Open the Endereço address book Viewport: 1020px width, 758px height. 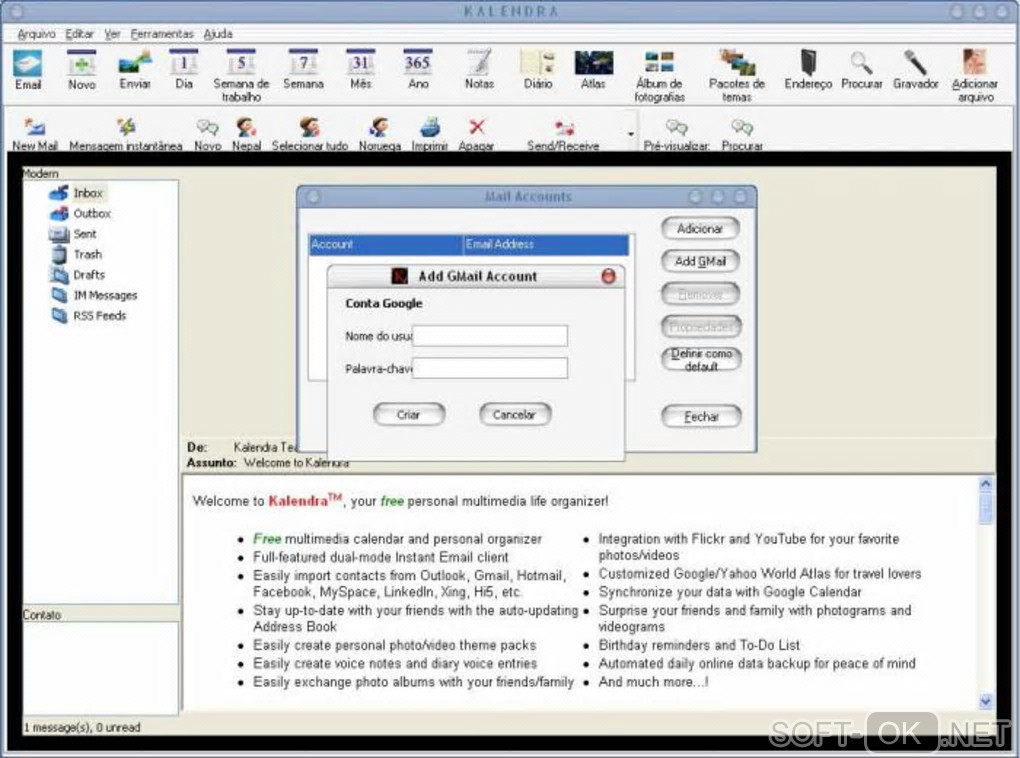808,70
